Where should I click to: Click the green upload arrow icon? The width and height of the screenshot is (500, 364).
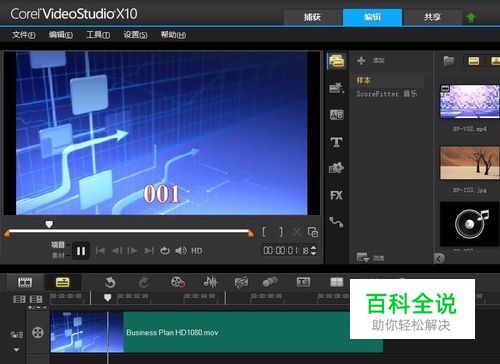(x=471, y=17)
